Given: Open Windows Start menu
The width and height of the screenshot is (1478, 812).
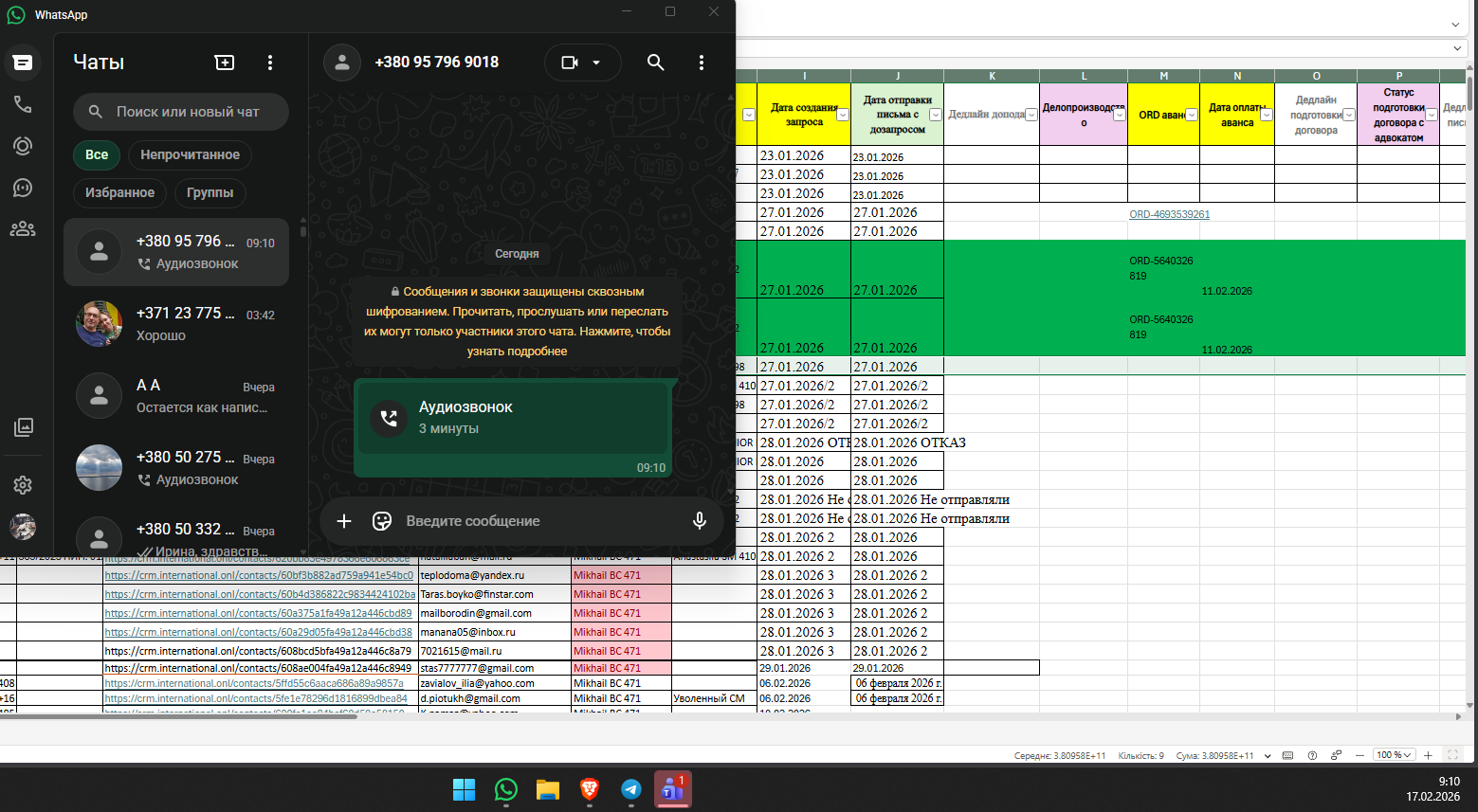Looking at the screenshot, I should coord(464,789).
